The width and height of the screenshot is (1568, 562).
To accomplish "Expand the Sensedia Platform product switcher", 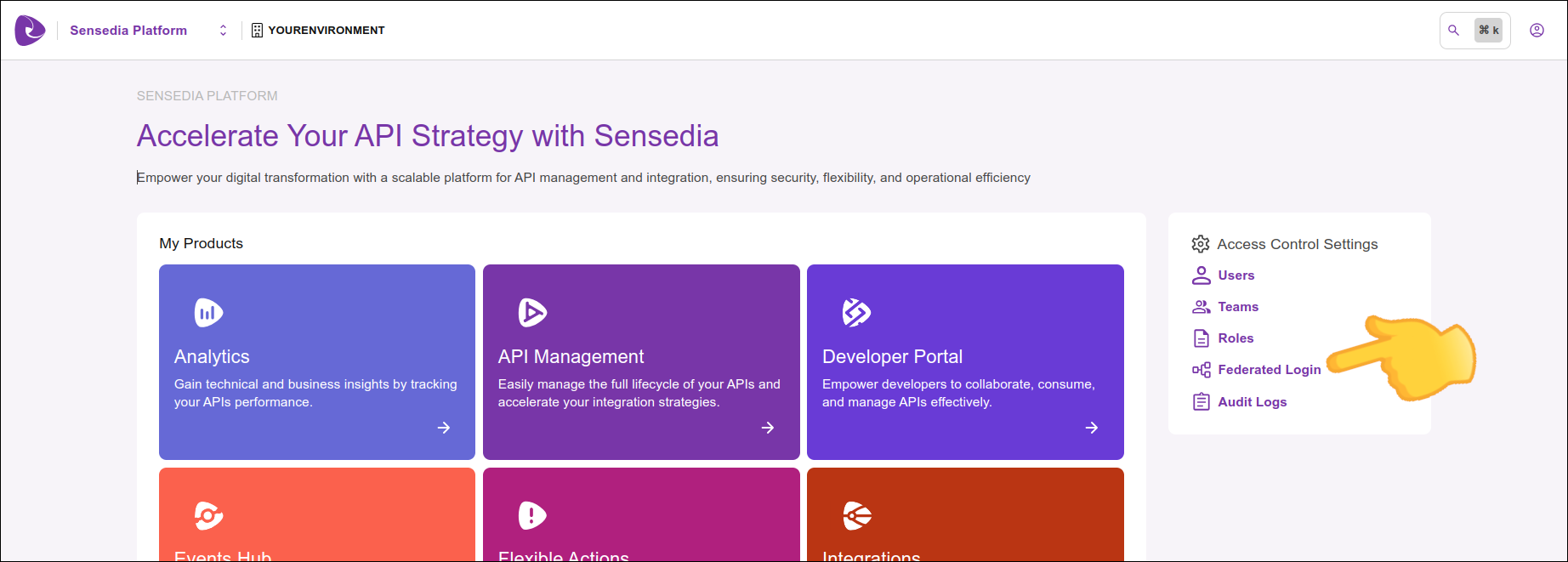I will pyautogui.click(x=223, y=31).
